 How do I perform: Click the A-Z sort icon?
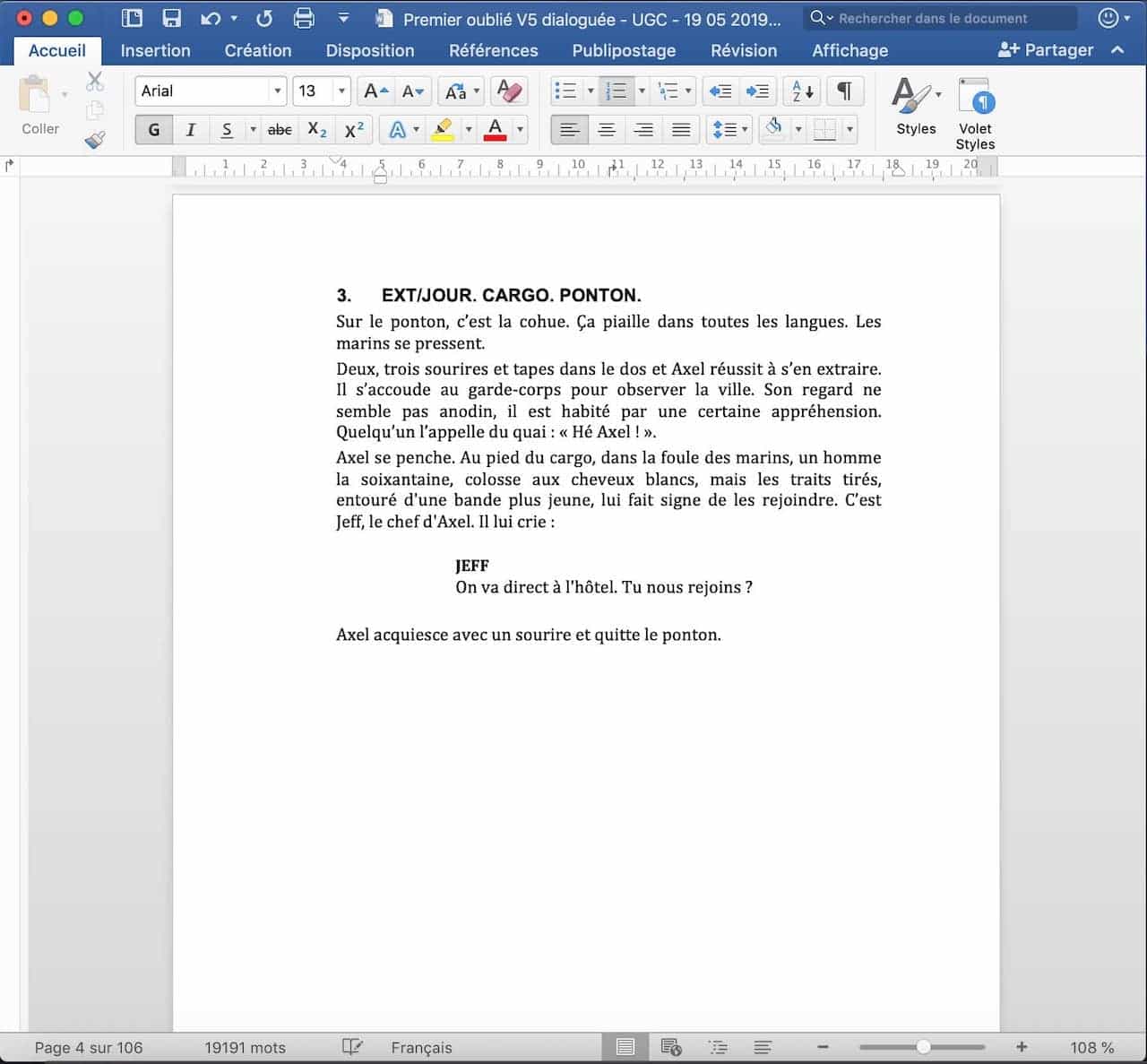coord(802,91)
